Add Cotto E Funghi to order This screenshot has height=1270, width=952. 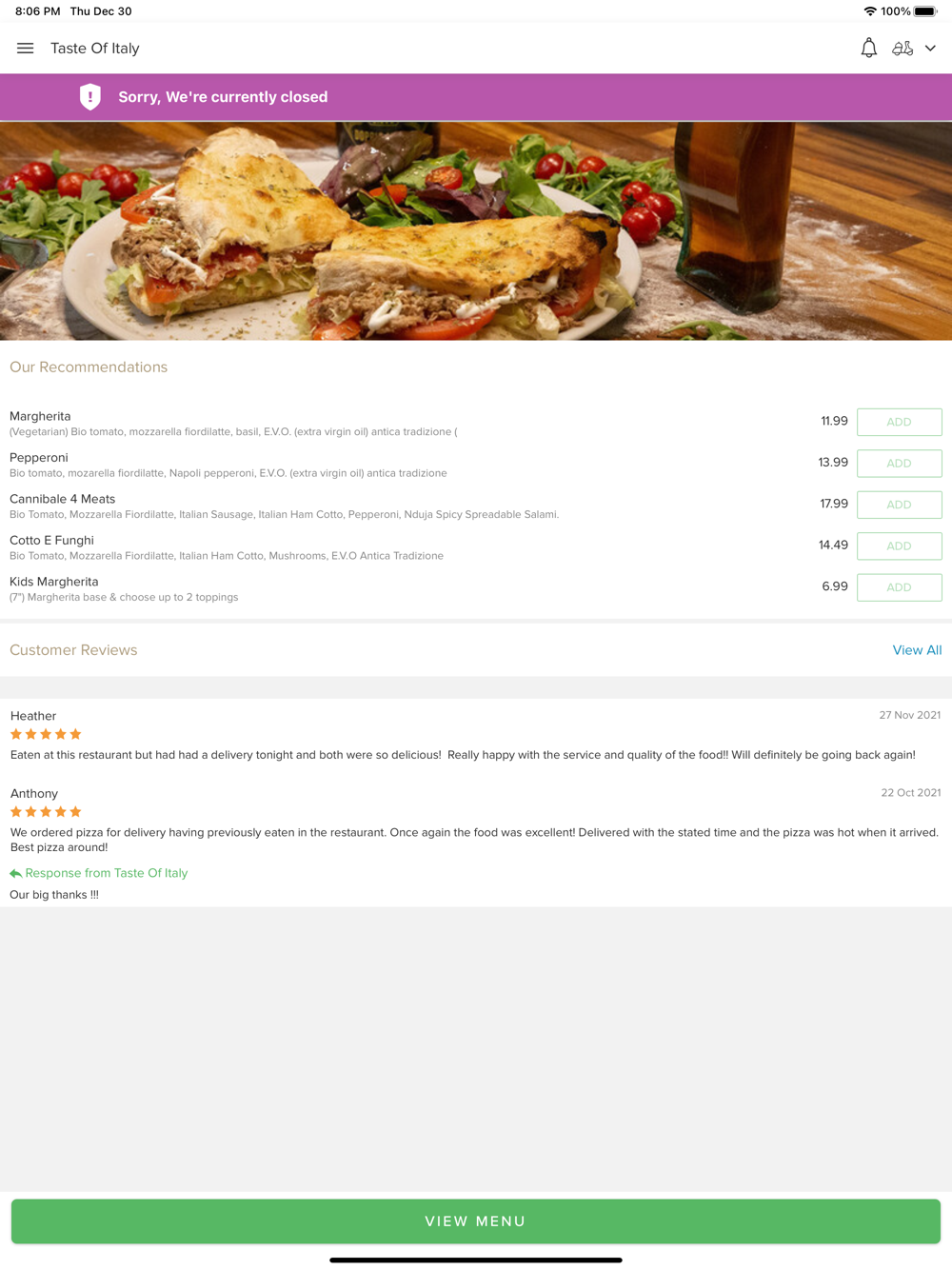tap(900, 546)
